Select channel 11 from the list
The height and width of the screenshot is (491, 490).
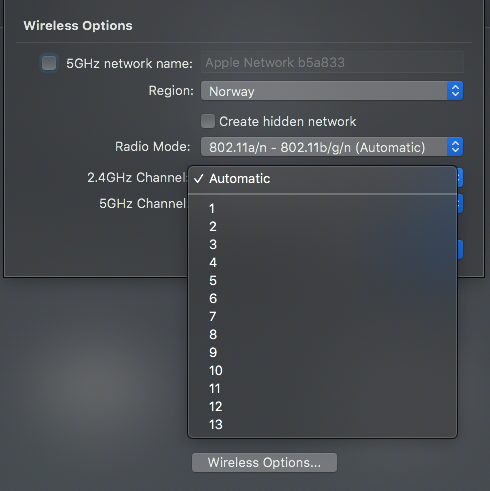tap(322, 389)
